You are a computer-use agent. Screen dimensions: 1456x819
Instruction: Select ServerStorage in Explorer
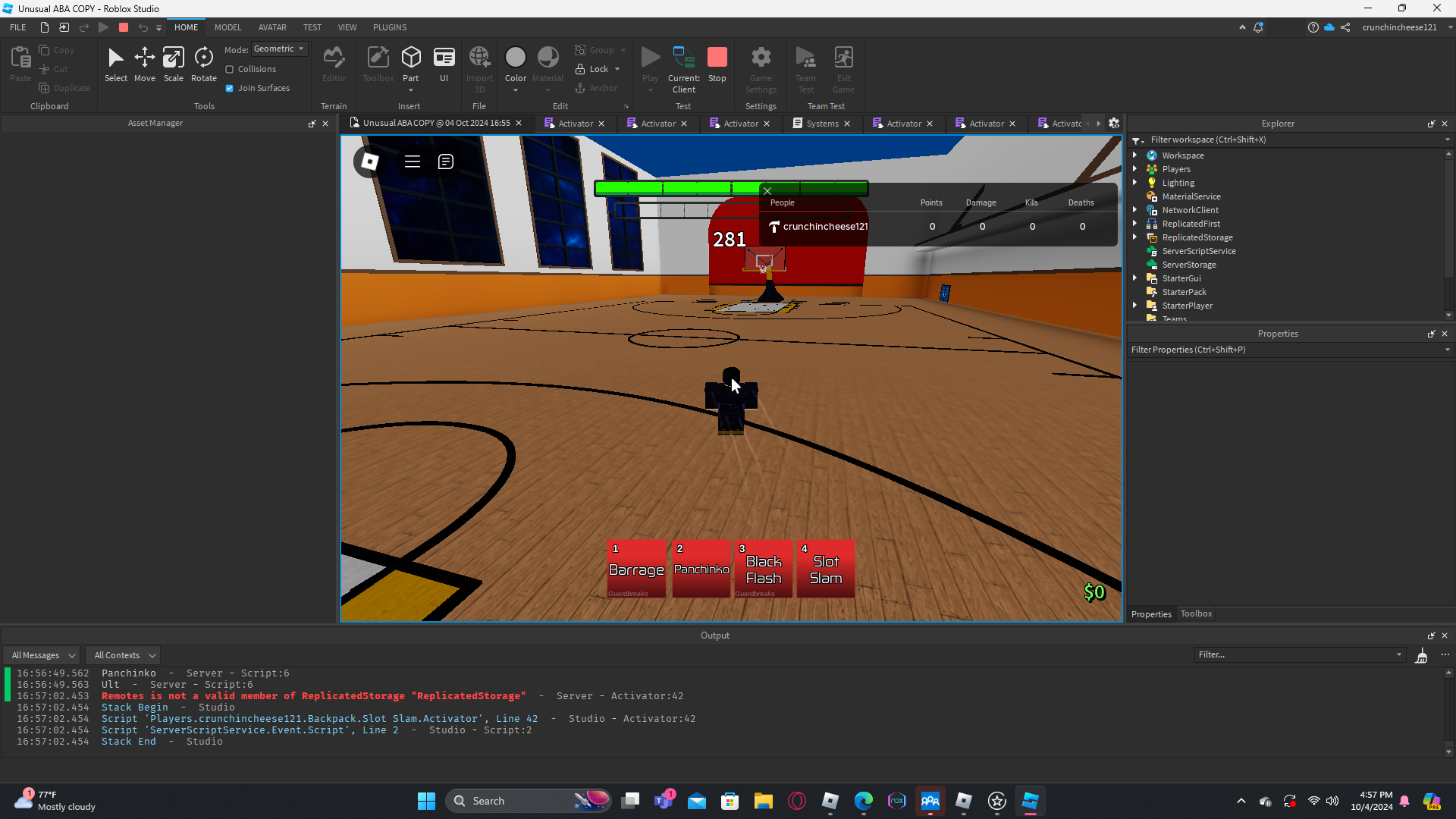tap(1189, 265)
